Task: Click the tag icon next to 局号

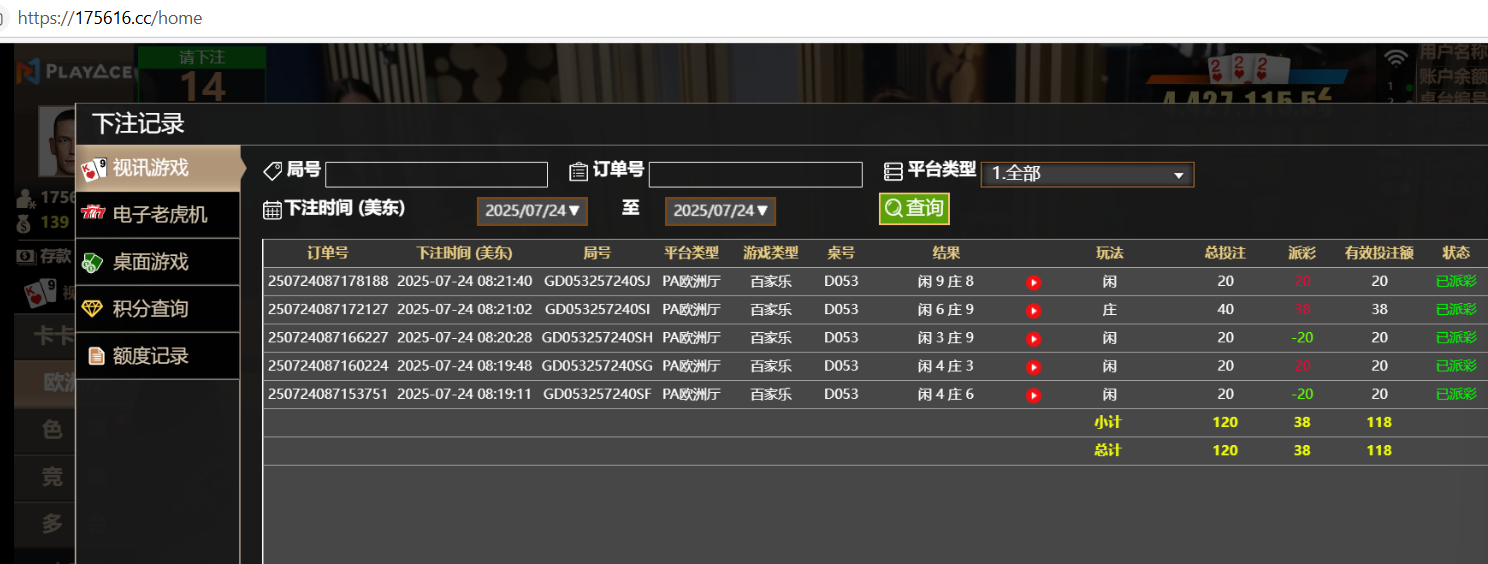Action: [x=272, y=171]
